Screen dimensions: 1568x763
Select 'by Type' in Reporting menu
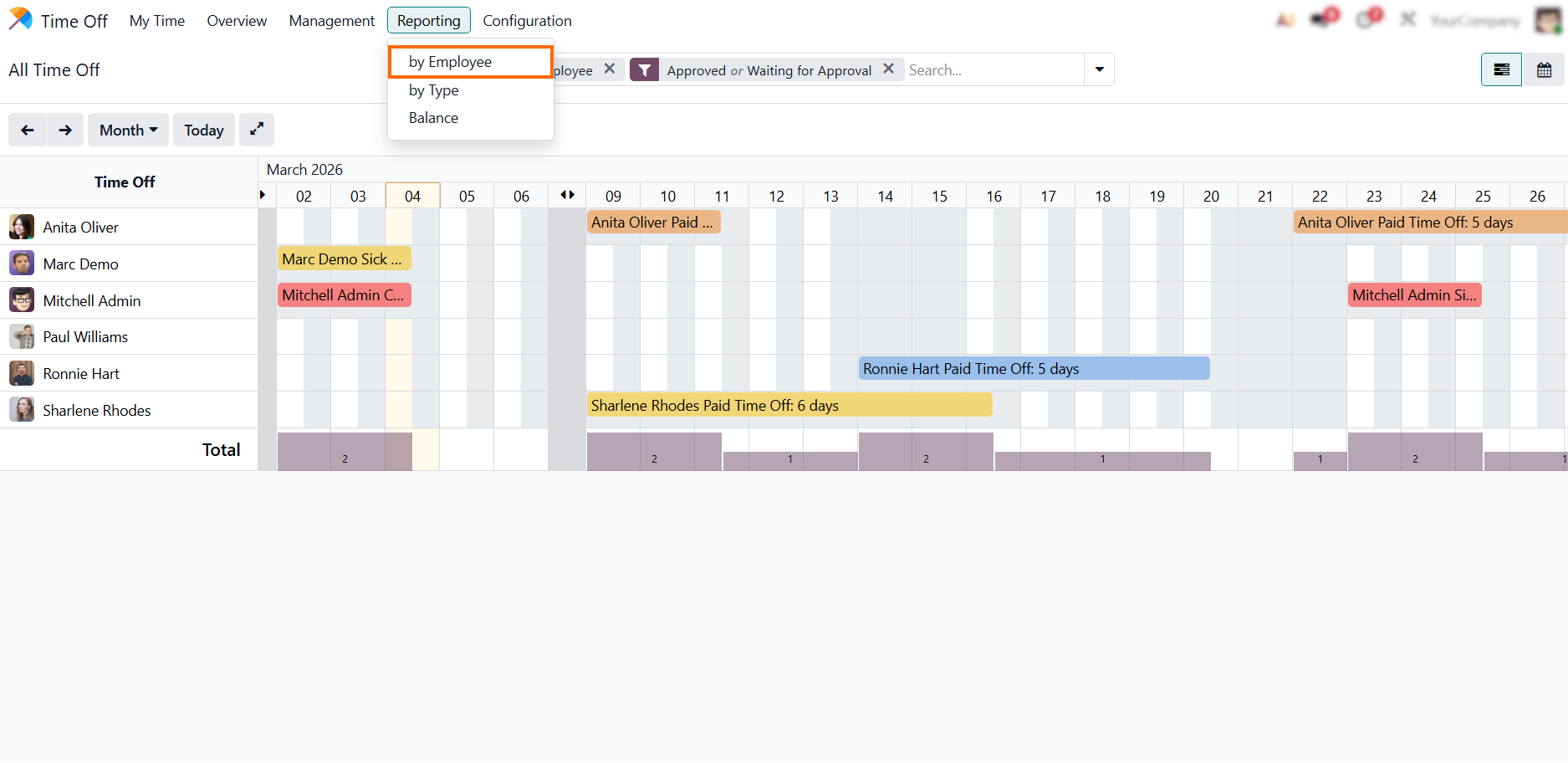tap(433, 90)
